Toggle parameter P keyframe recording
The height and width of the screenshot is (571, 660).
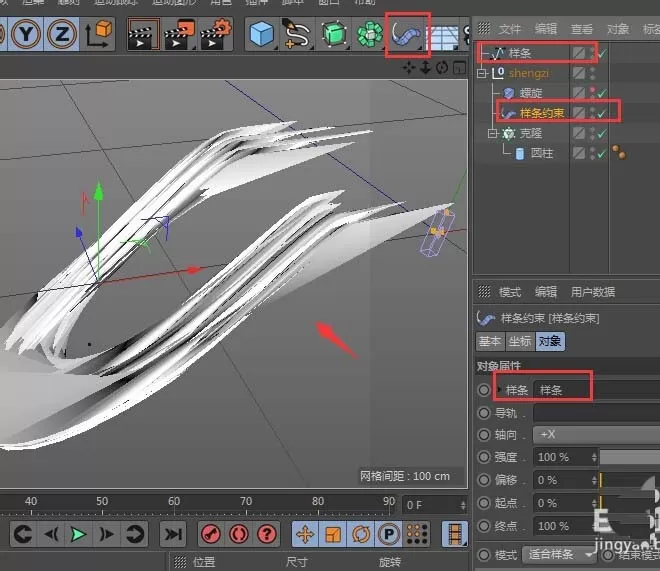389,534
